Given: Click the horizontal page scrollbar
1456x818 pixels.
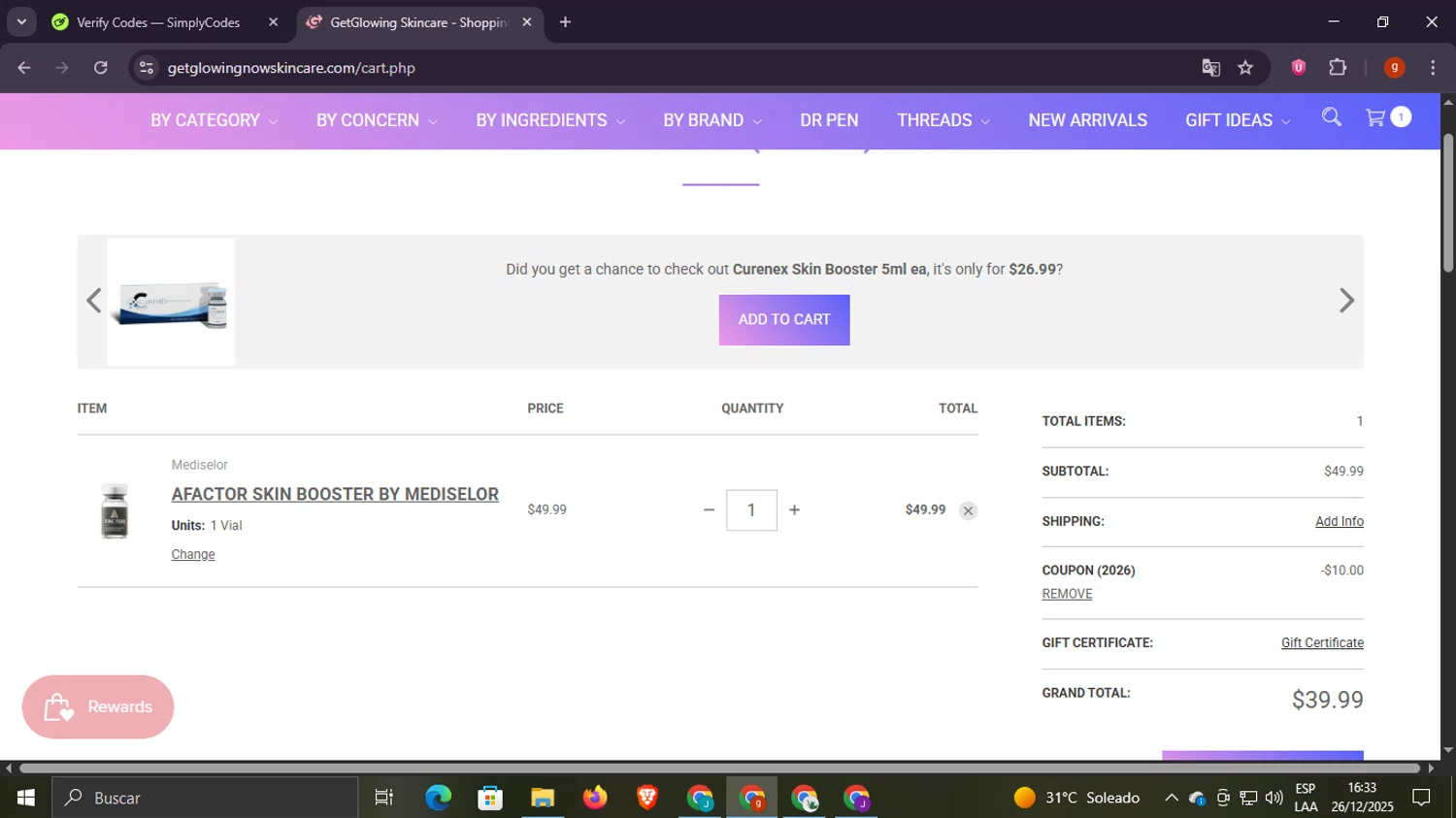Looking at the screenshot, I should click(x=720, y=768).
